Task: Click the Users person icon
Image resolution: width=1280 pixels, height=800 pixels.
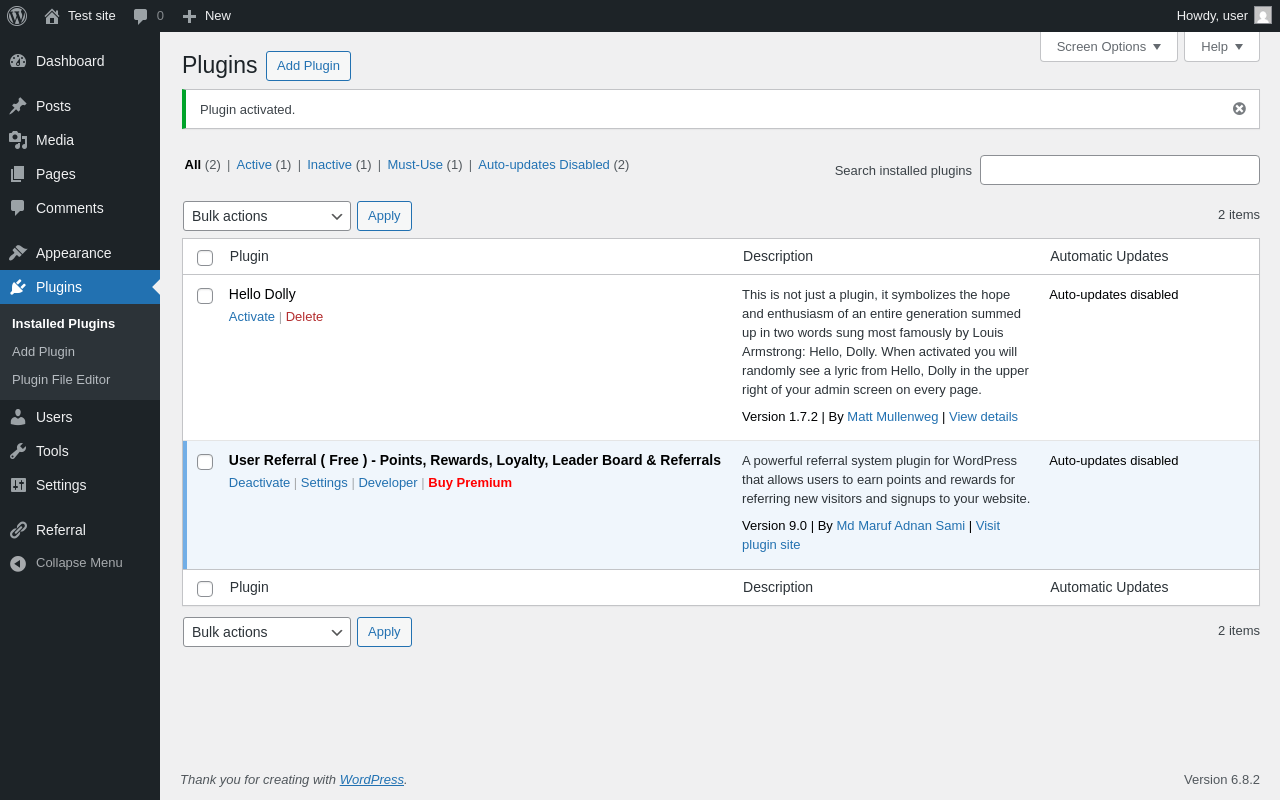Action: pos(18,417)
